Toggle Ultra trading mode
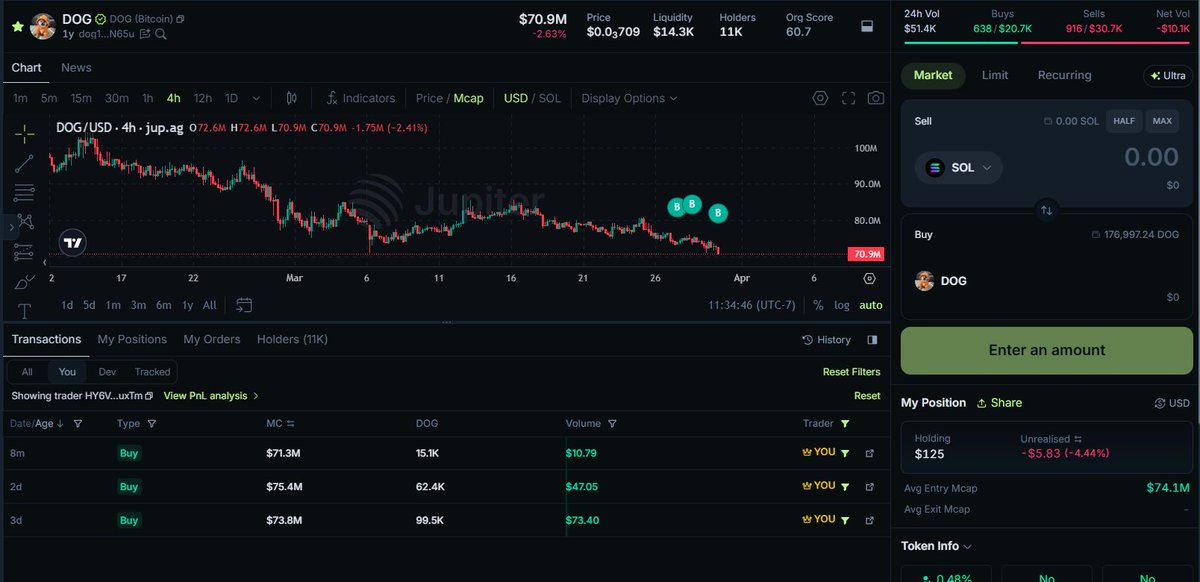Image resolution: width=1200 pixels, height=582 pixels. point(1168,76)
